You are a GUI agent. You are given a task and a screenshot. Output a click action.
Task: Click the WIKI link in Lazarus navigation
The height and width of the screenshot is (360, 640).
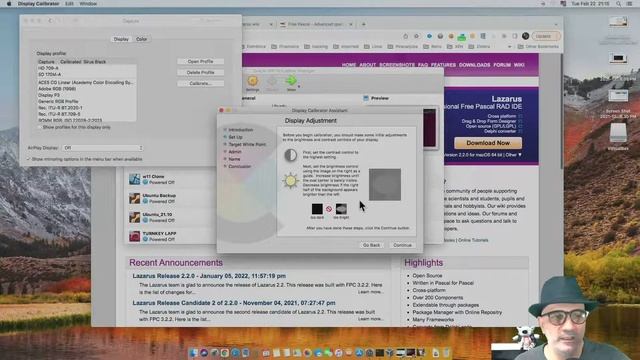click(519, 65)
